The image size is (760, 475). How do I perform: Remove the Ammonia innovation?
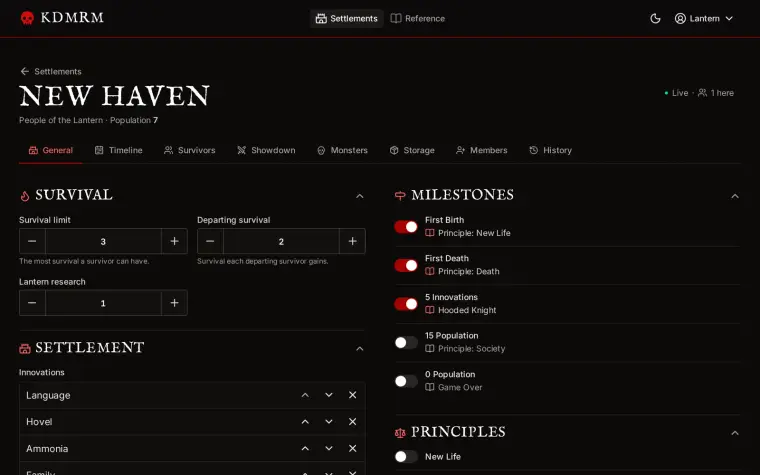pos(352,448)
